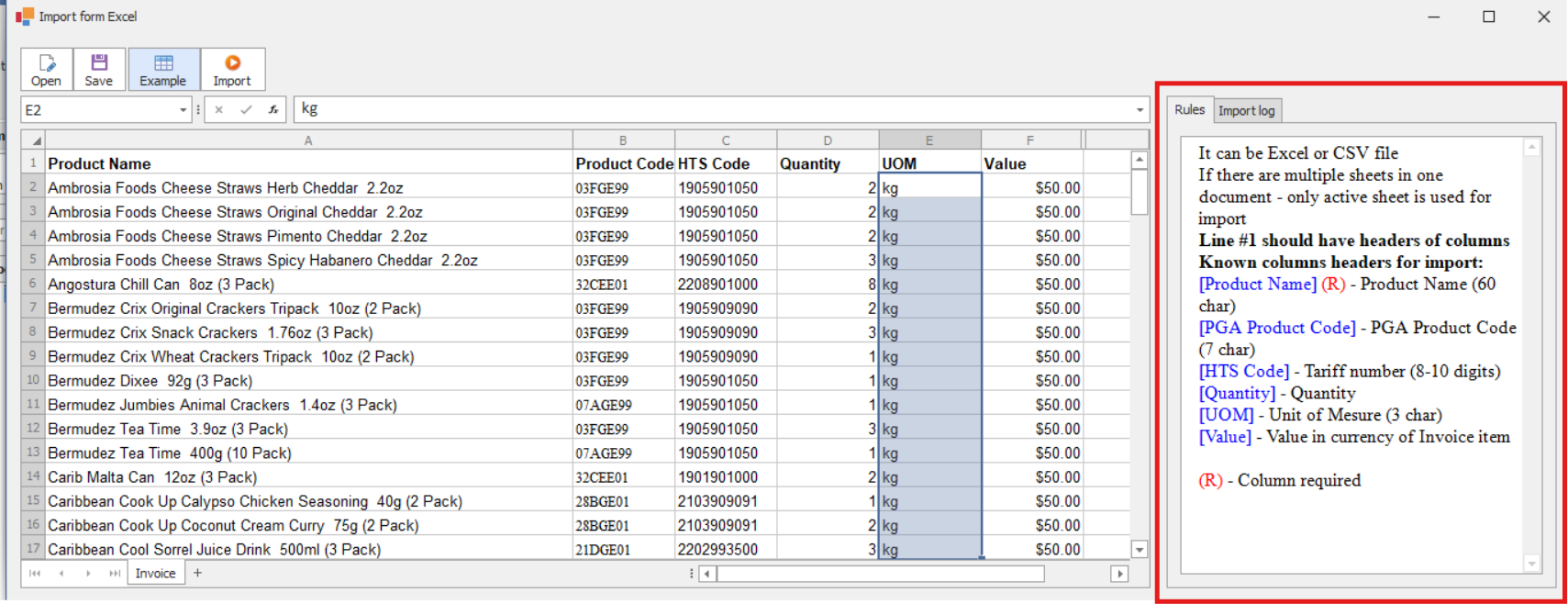
Task: Click the sheet tab splitter handle
Action: 691,574
